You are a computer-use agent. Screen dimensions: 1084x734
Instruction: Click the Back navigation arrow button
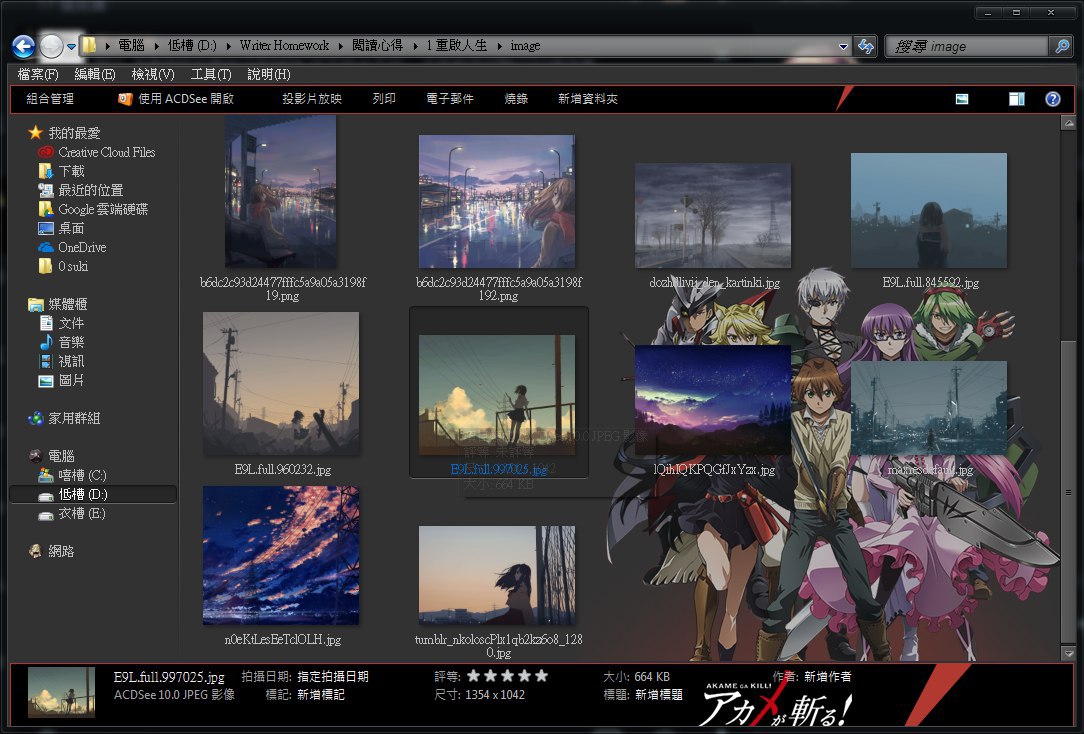[x=24, y=46]
